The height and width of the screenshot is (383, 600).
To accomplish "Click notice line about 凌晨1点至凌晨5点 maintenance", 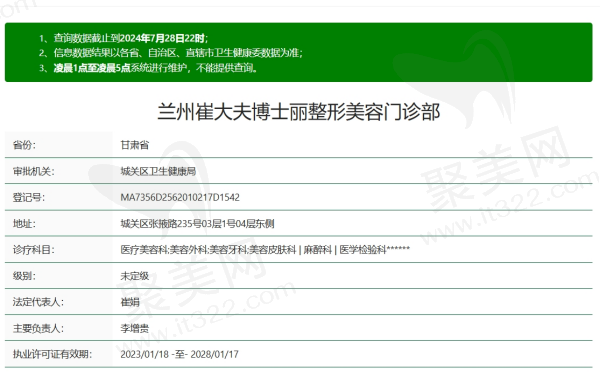I will 148,68.
